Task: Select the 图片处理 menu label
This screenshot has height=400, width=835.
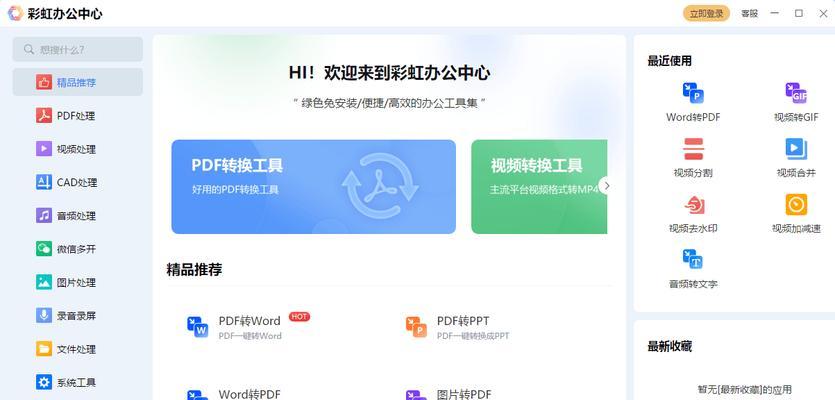Action: [76, 282]
